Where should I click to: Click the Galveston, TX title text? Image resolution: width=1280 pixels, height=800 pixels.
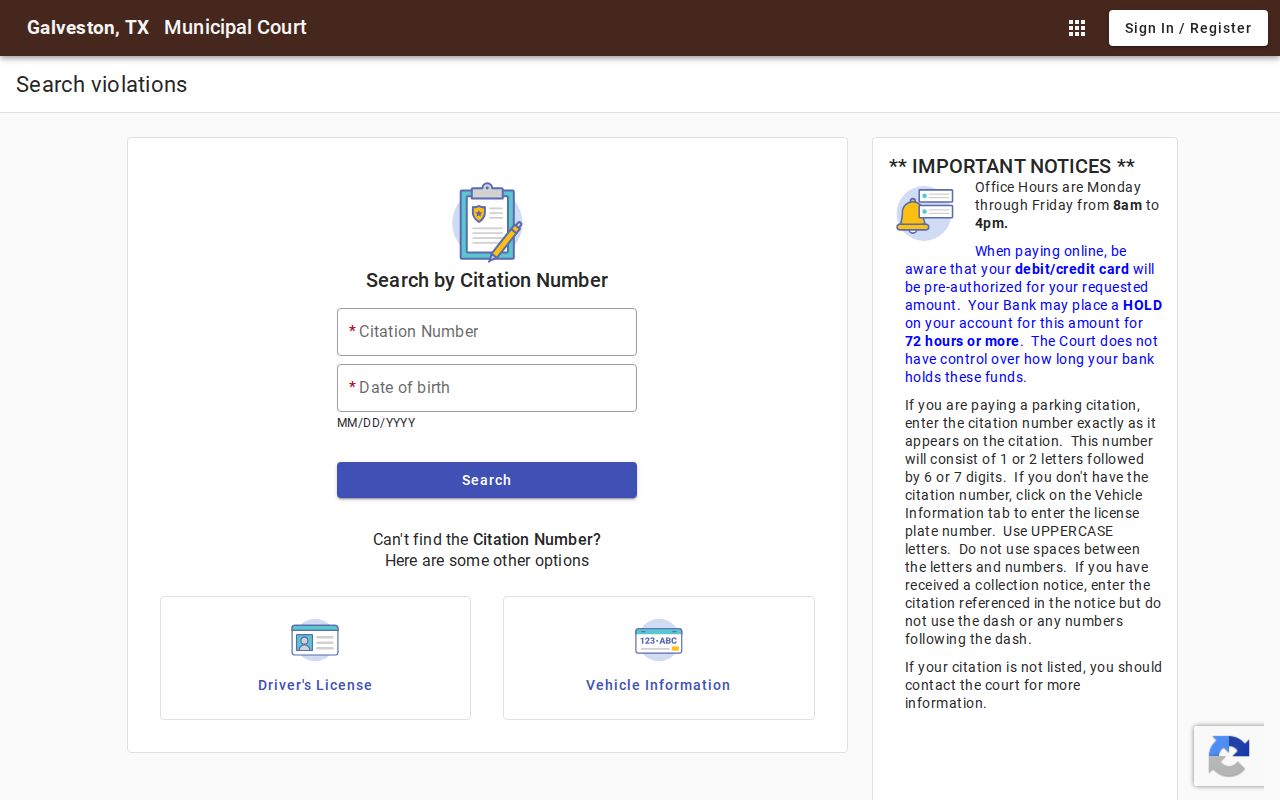click(88, 28)
